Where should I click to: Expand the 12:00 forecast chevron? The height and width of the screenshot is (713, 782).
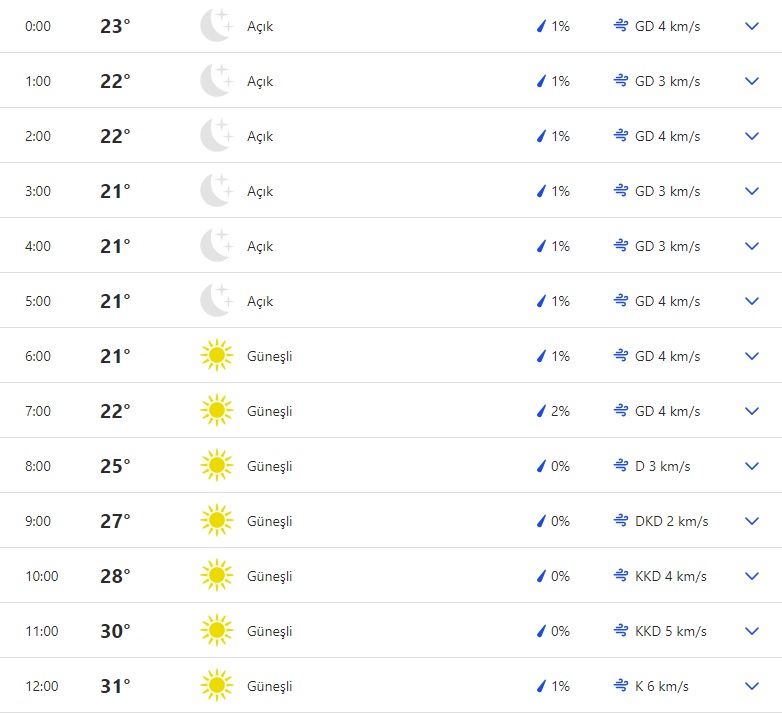752,686
